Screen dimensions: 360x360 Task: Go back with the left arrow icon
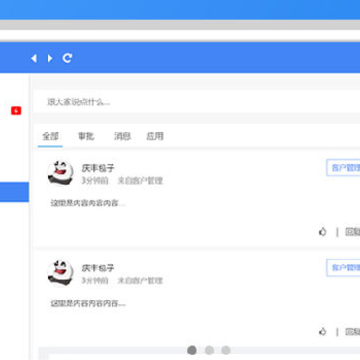(33, 58)
